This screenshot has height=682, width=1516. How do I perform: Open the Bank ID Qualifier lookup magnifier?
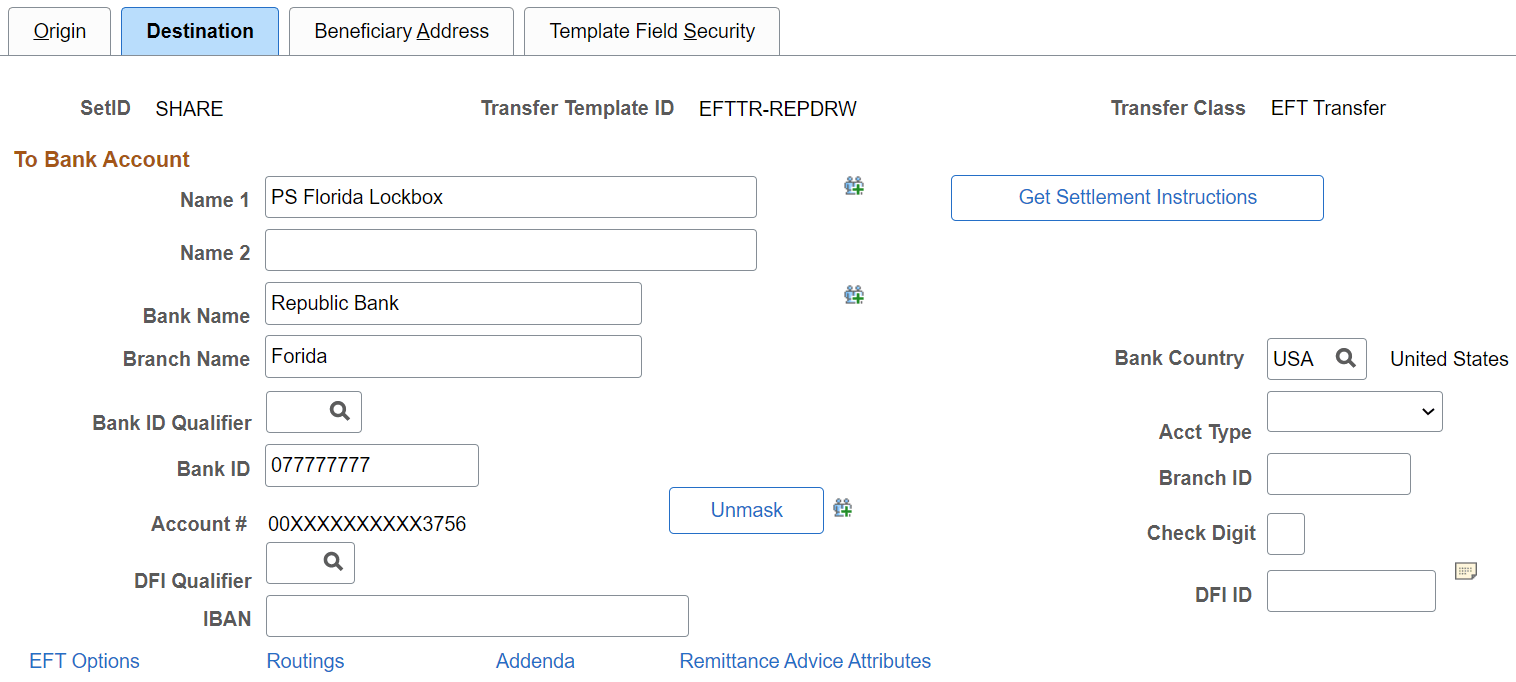coord(341,411)
